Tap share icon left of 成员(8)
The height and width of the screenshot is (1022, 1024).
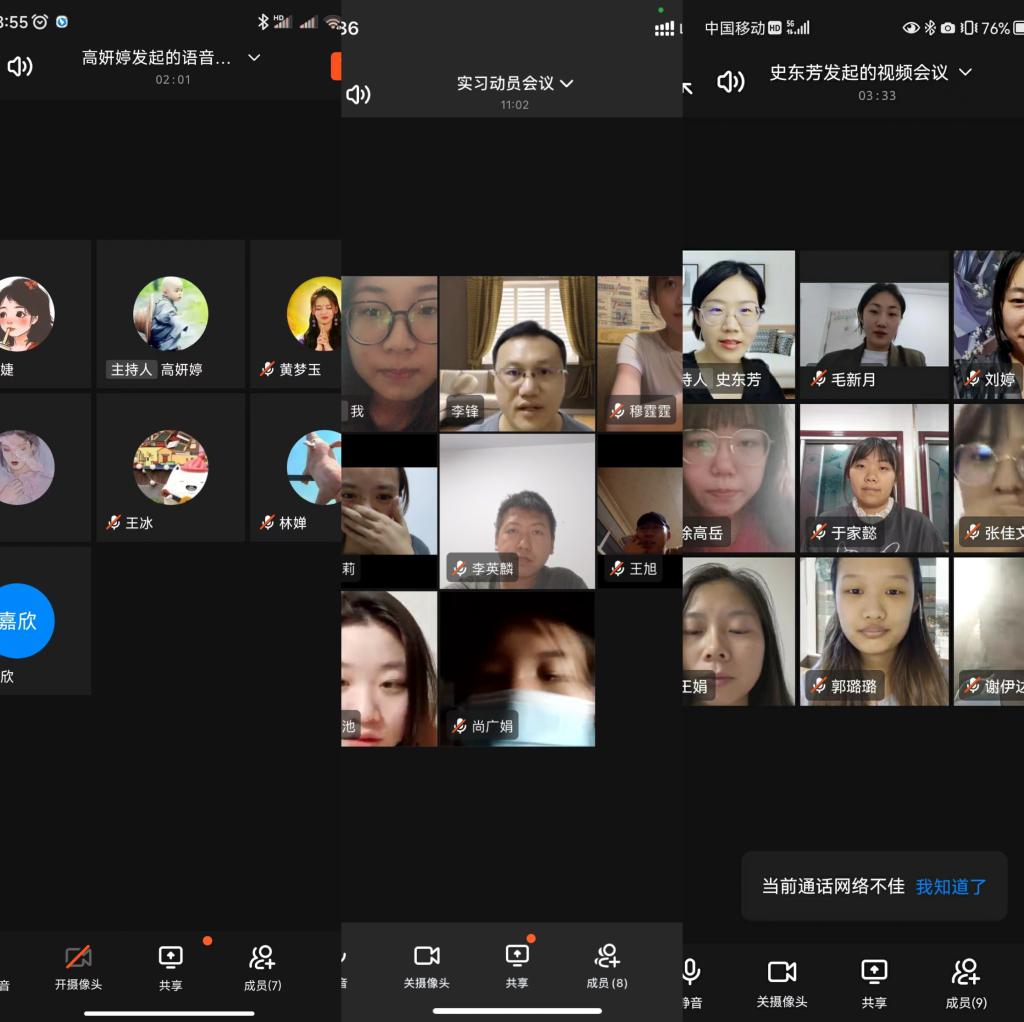click(517, 965)
